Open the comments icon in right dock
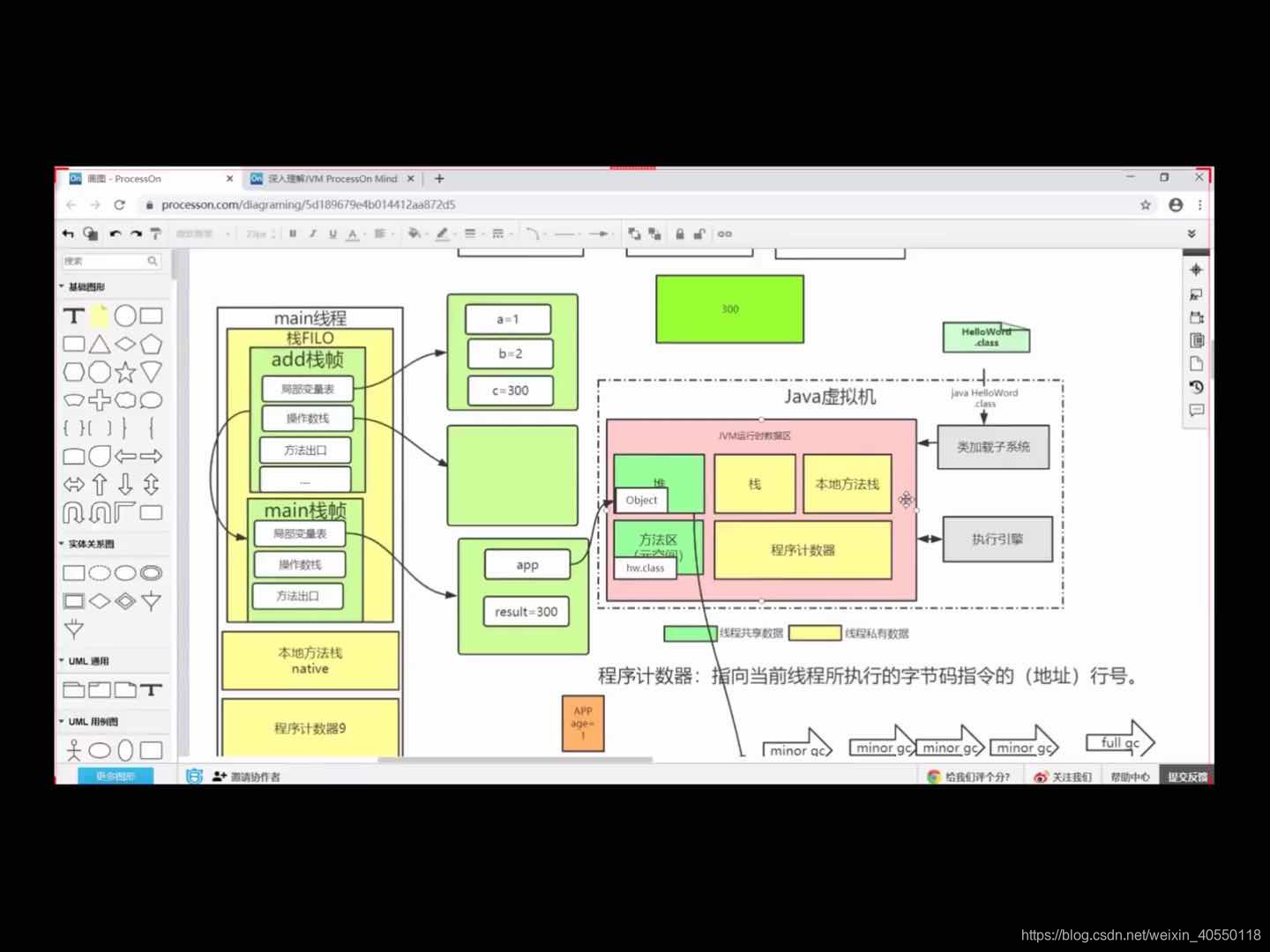 point(1196,410)
